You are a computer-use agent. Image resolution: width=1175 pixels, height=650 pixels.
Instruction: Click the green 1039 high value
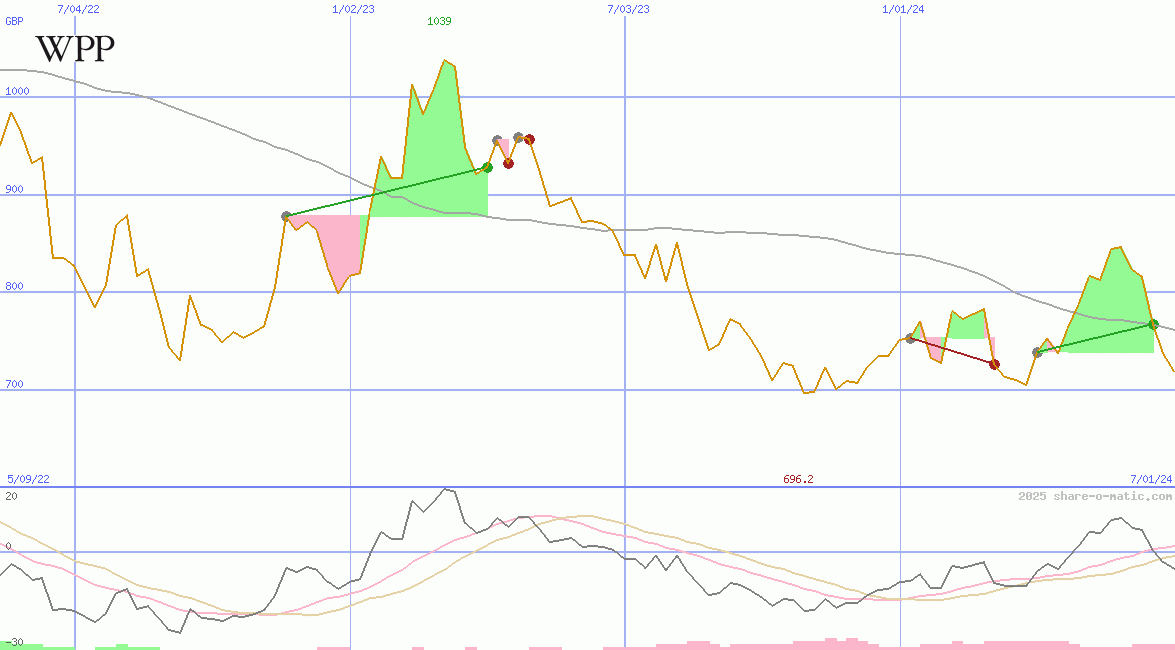pyautogui.click(x=439, y=21)
